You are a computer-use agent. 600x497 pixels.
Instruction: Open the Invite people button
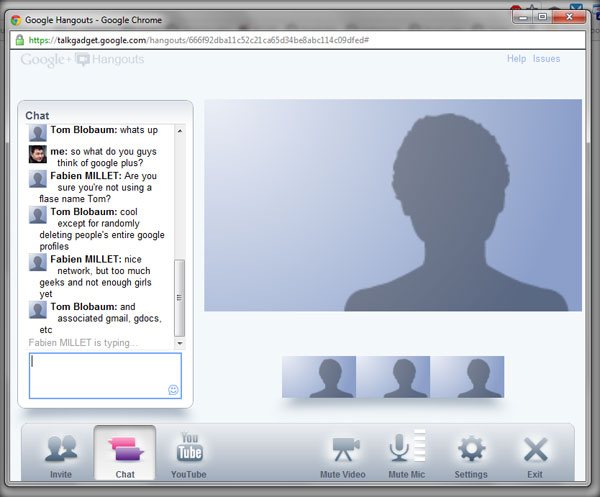coord(61,455)
